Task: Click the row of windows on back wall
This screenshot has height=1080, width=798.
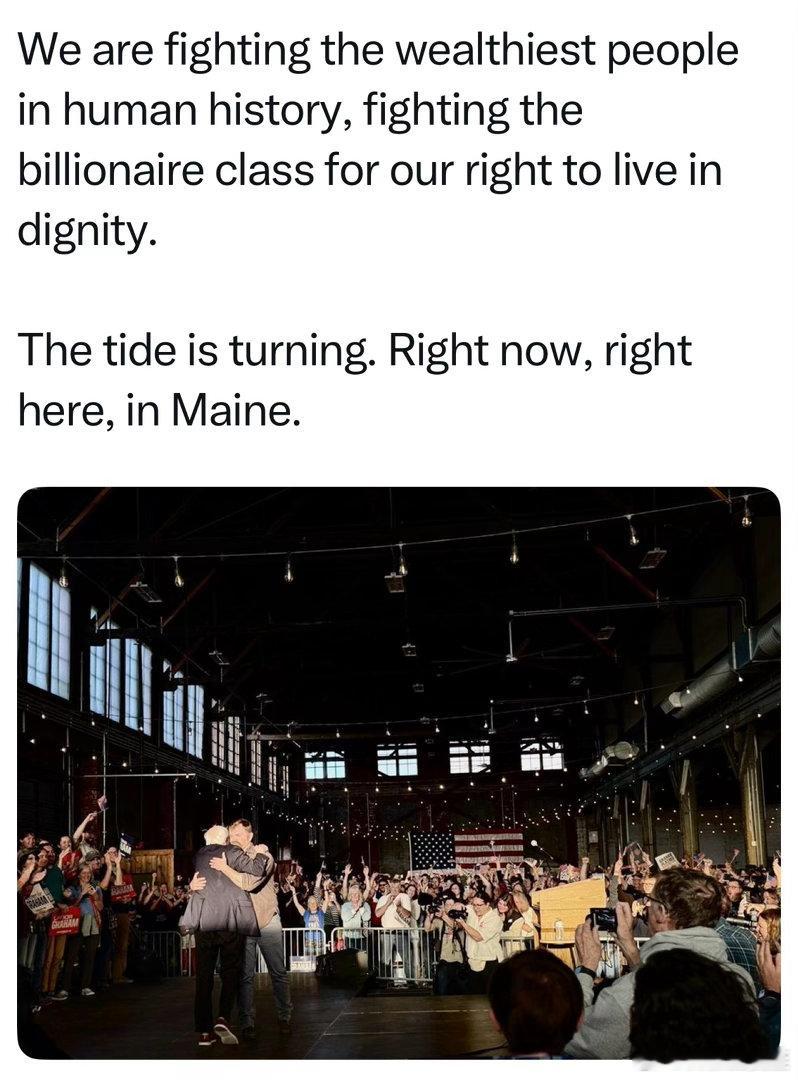Action: [x=434, y=757]
